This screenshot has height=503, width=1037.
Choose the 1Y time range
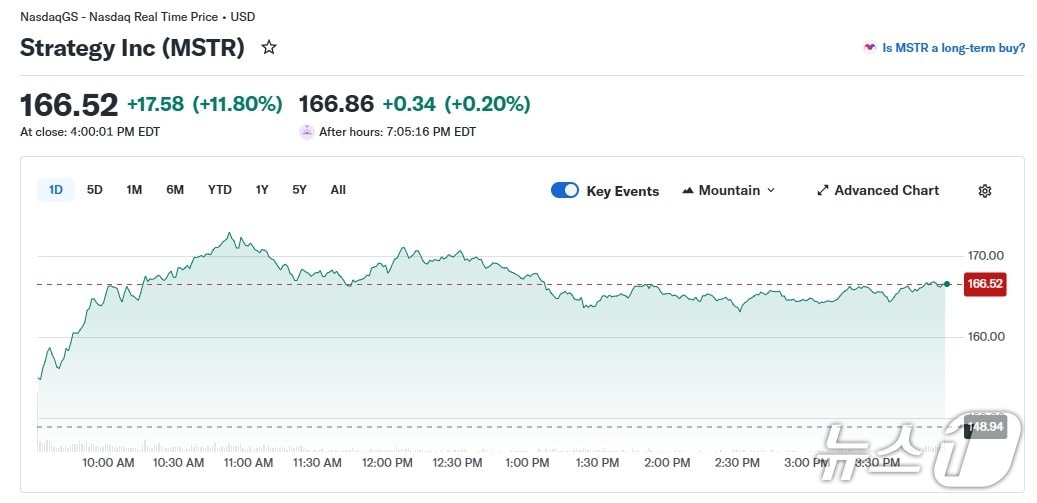click(x=262, y=190)
